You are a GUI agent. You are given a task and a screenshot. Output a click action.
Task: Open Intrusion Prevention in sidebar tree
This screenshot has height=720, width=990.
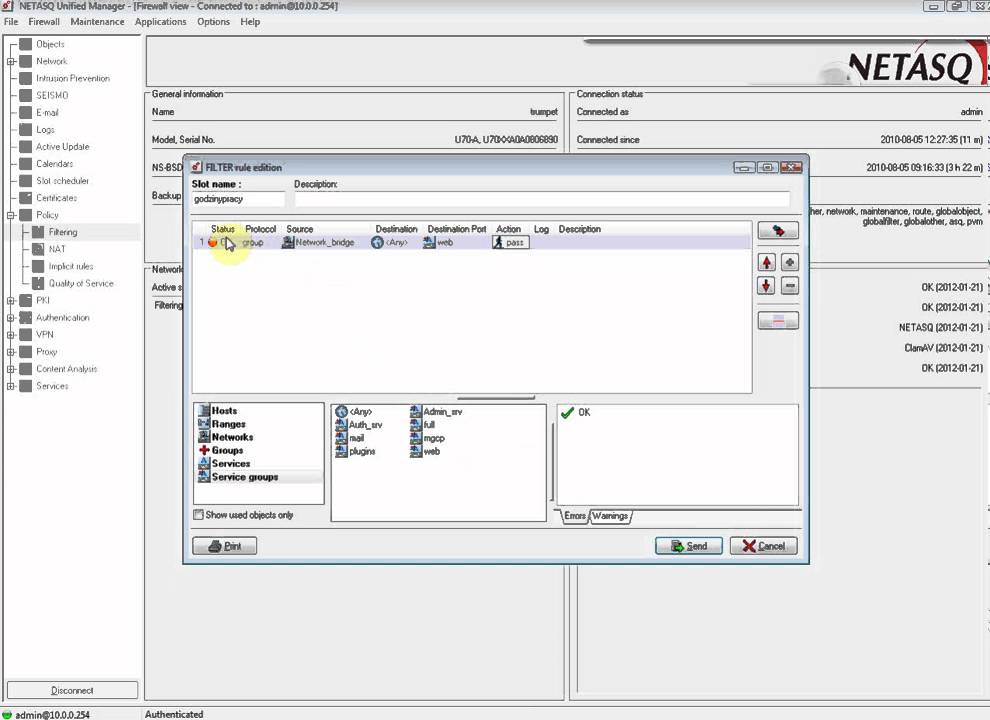[73, 78]
